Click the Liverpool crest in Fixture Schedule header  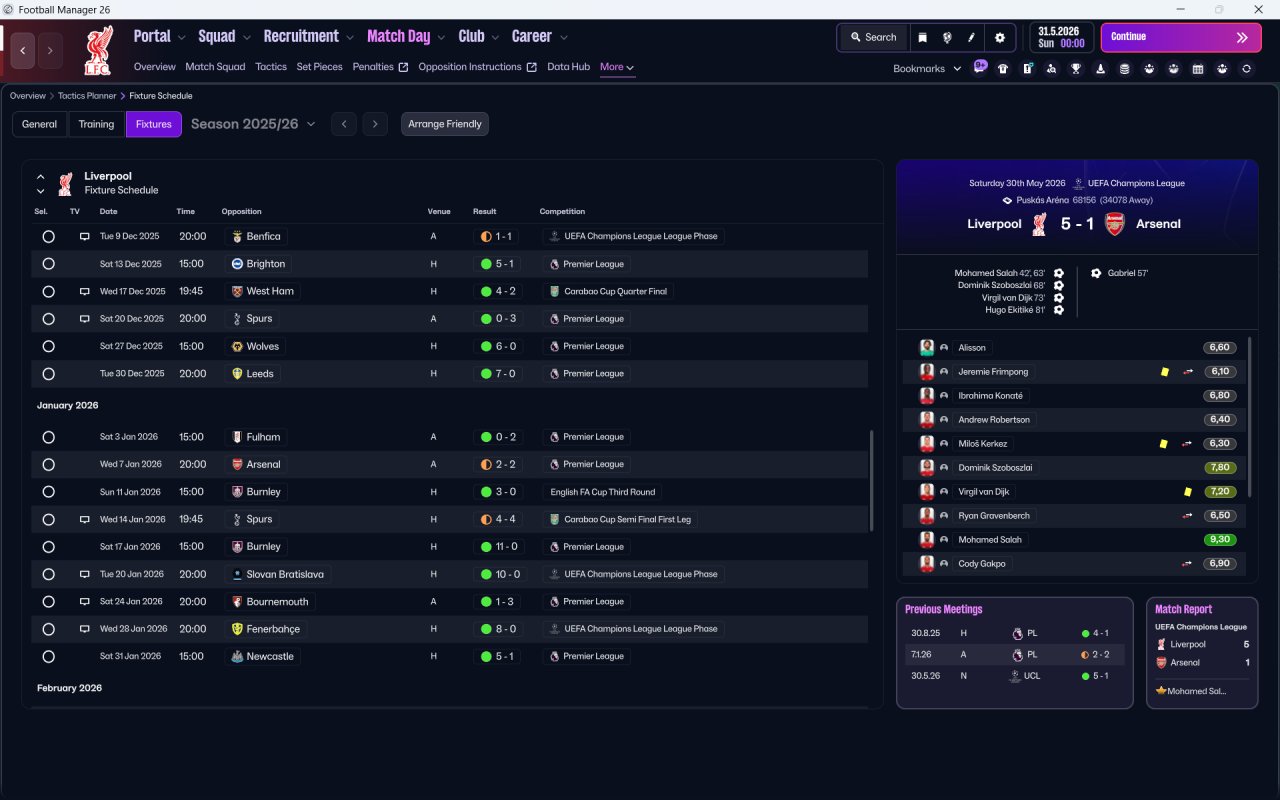[x=66, y=184]
